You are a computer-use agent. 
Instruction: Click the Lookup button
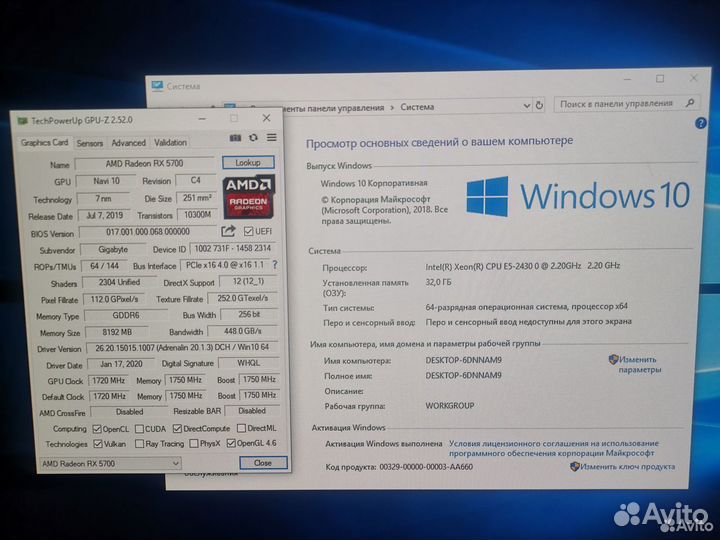(x=248, y=163)
